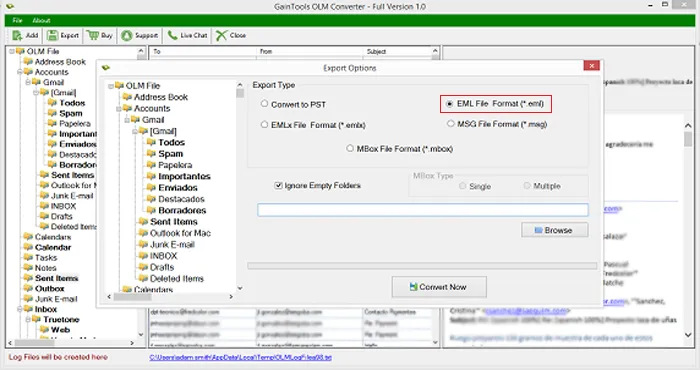Select Outbox folder icon in main tree
700x370 pixels.
tap(28, 288)
